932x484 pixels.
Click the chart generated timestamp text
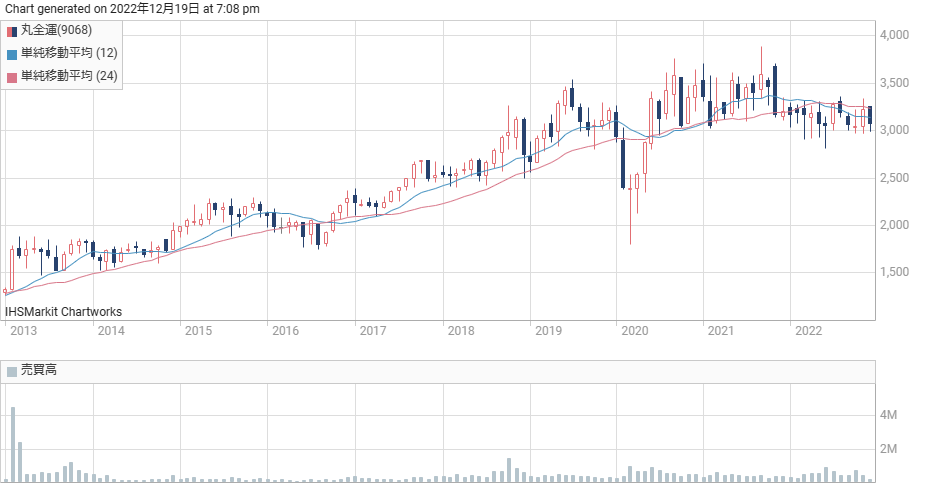133,9
